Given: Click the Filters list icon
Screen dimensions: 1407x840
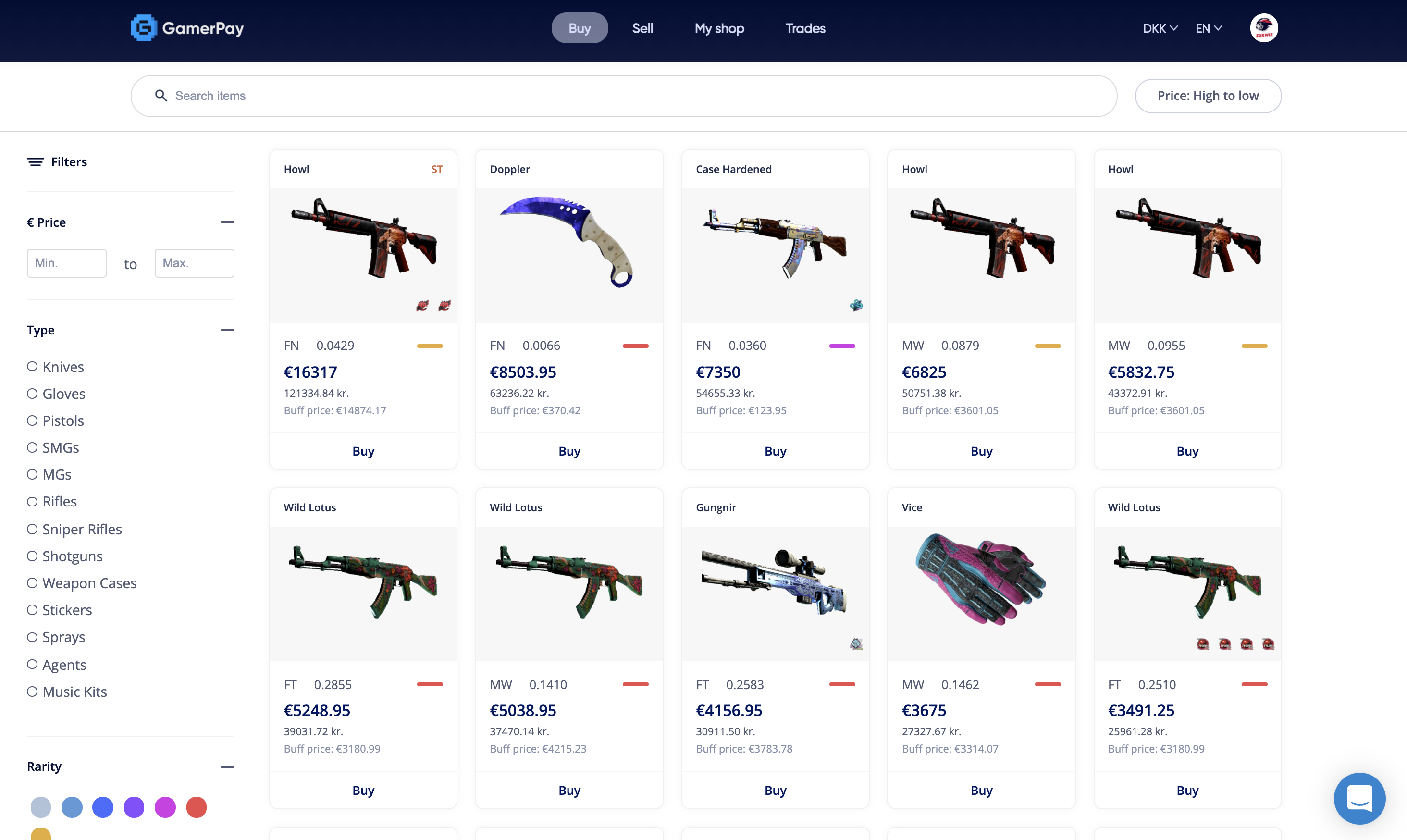Looking at the screenshot, I should (35, 162).
